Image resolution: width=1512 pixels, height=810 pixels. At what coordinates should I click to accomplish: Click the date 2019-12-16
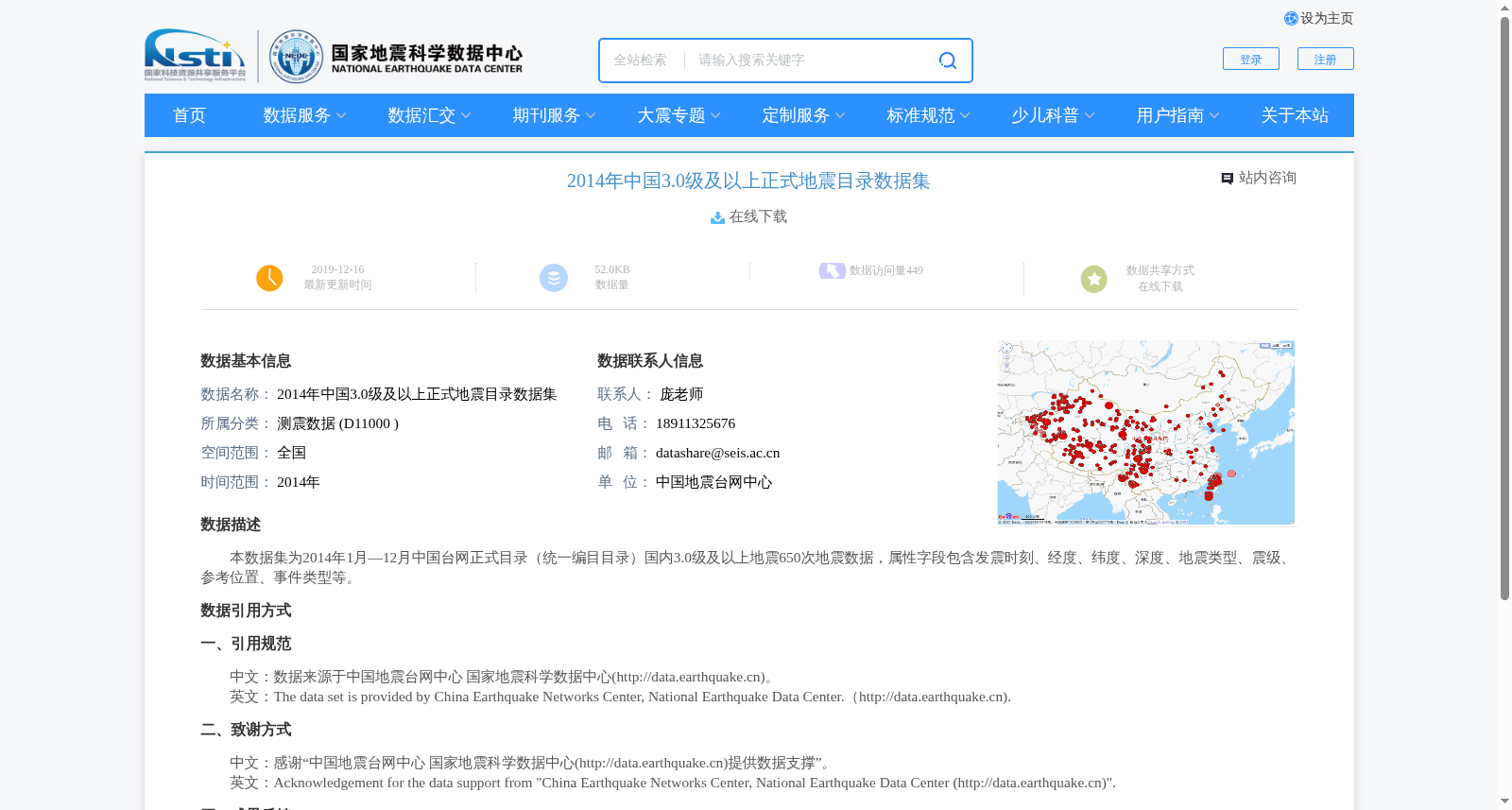[337, 270]
